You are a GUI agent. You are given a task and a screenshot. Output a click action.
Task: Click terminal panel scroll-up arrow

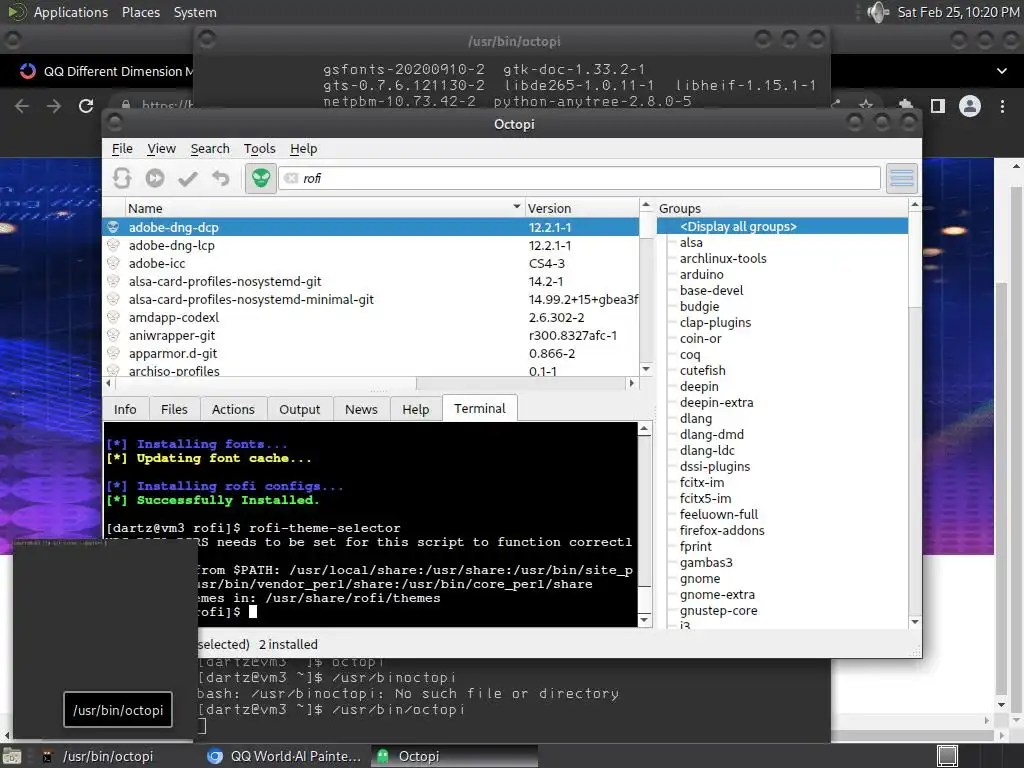pyautogui.click(x=645, y=429)
